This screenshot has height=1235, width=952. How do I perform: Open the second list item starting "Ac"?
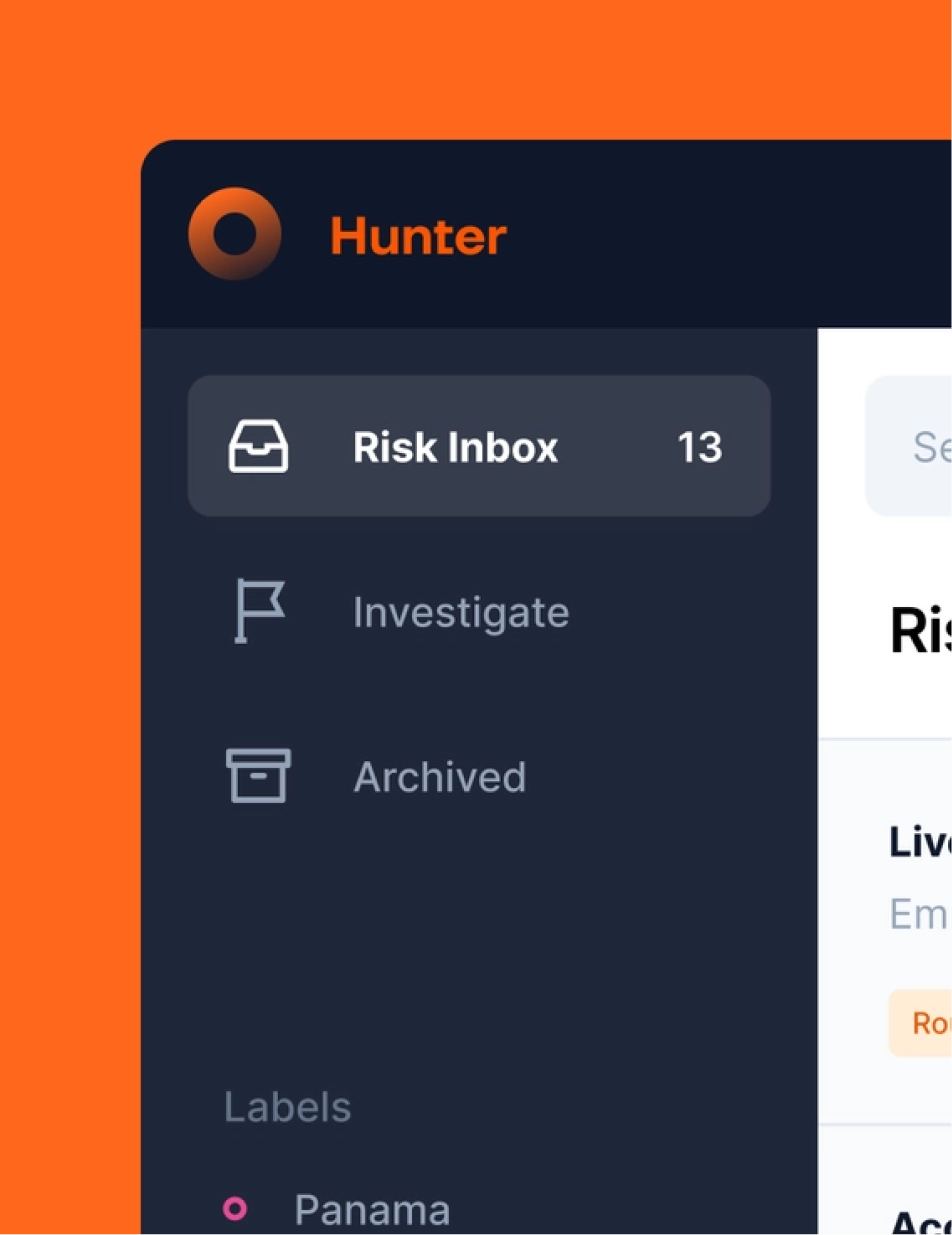click(x=919, y=1221)
